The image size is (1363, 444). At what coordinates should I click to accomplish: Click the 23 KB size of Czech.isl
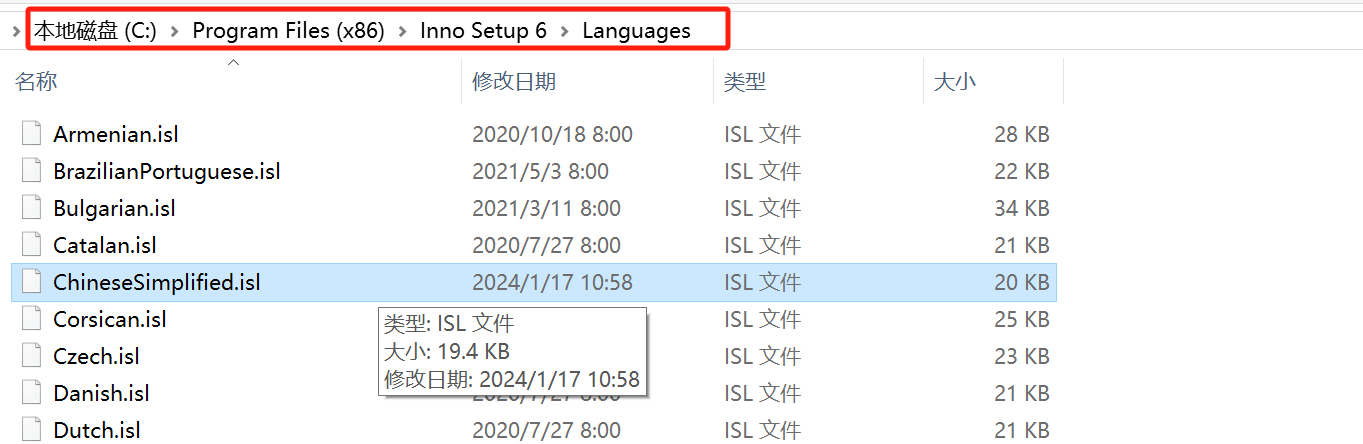pyautogui.click(x=1022, y=356)
